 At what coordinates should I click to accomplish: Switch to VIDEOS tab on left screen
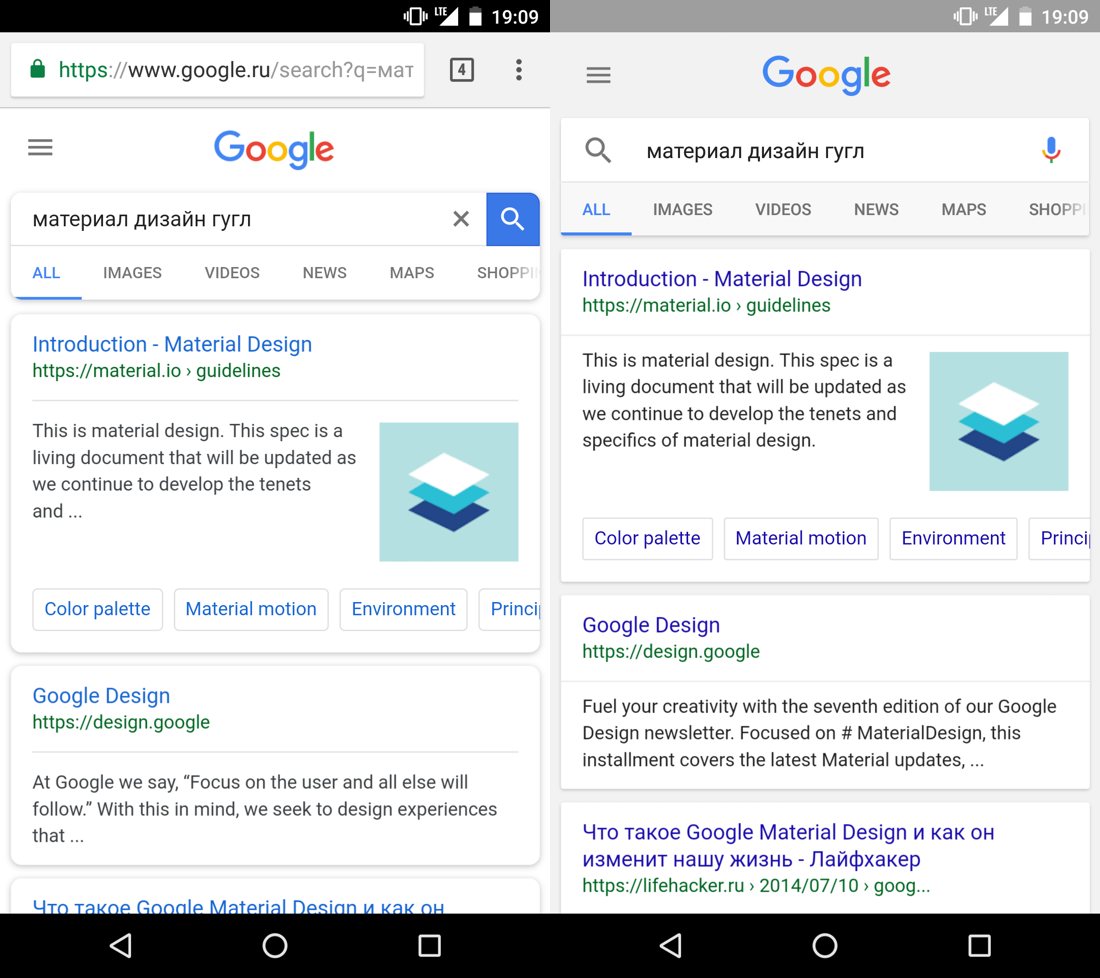pyautogui.click(x=232, y=273)
